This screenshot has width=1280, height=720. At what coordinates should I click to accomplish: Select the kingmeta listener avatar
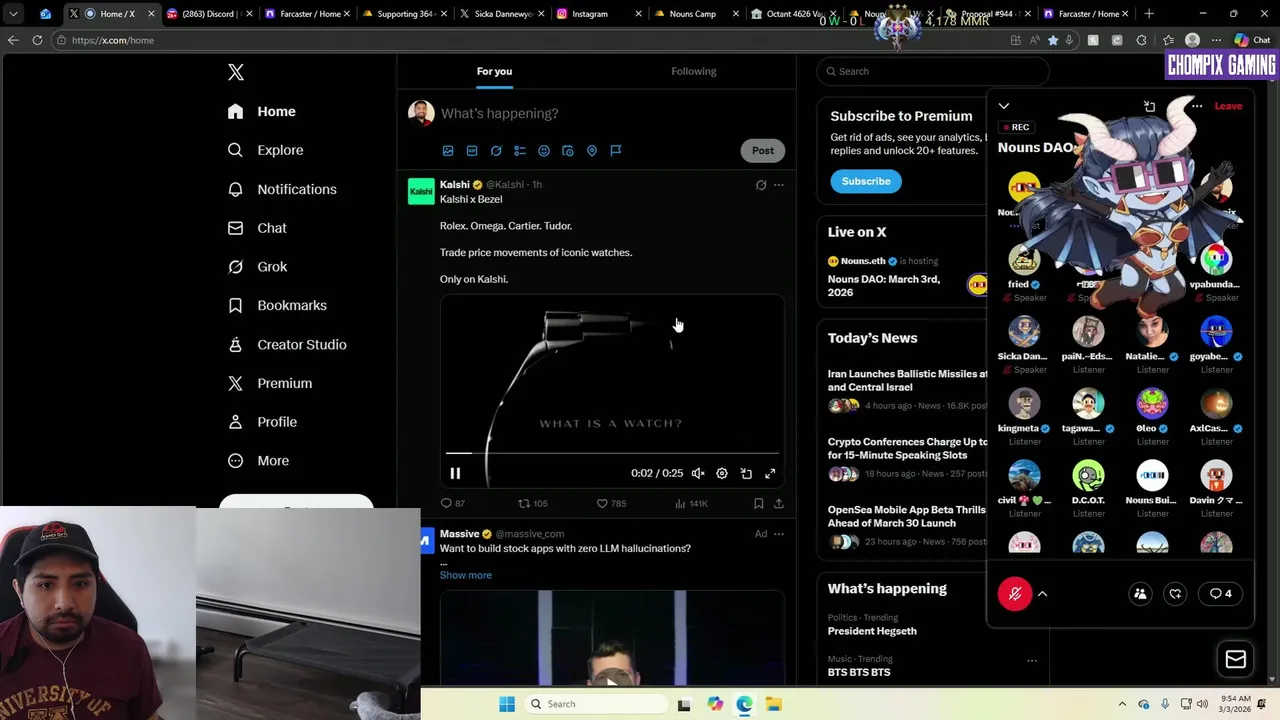click(1024, 403)
